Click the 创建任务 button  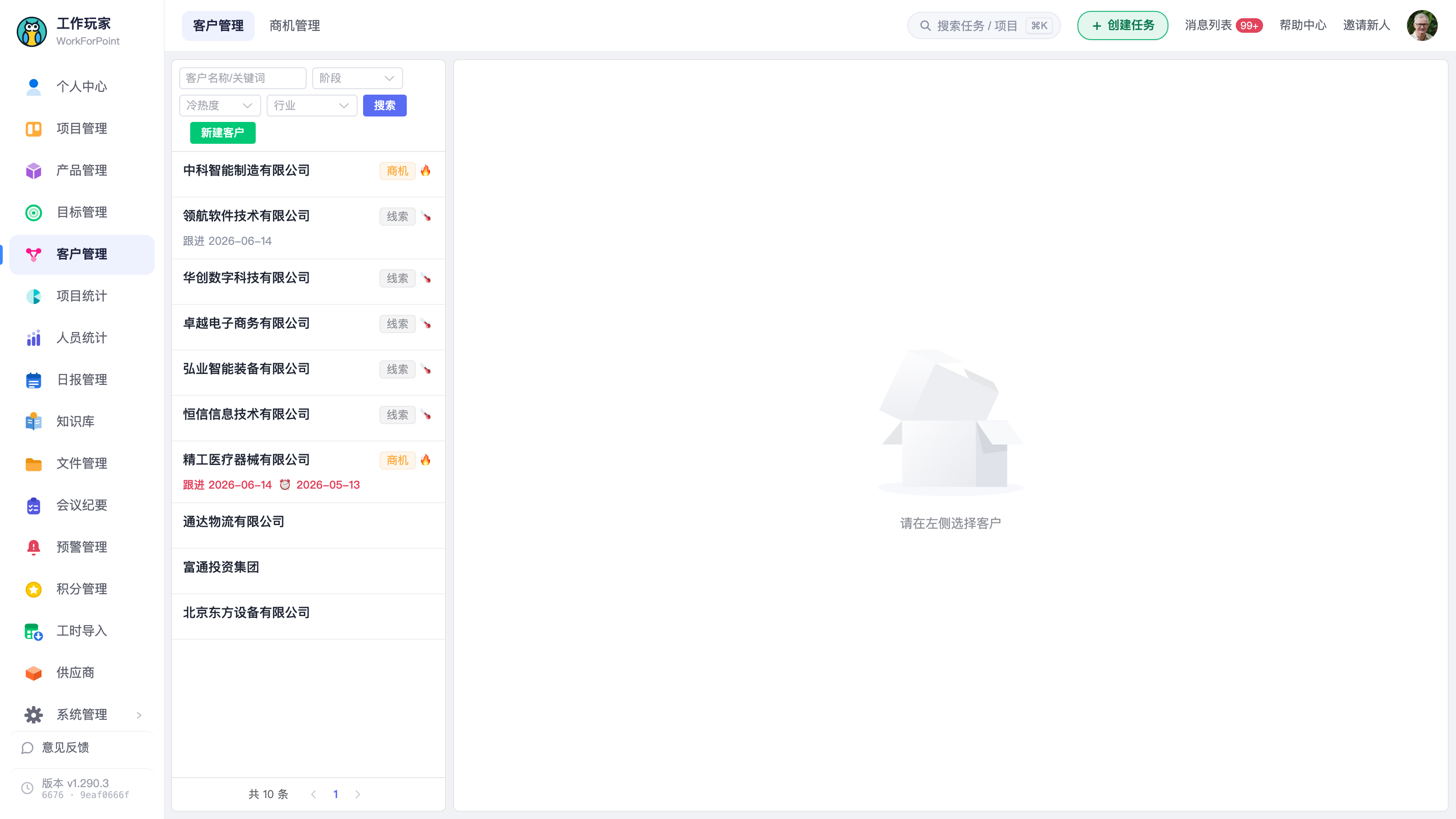point(1122,25)
